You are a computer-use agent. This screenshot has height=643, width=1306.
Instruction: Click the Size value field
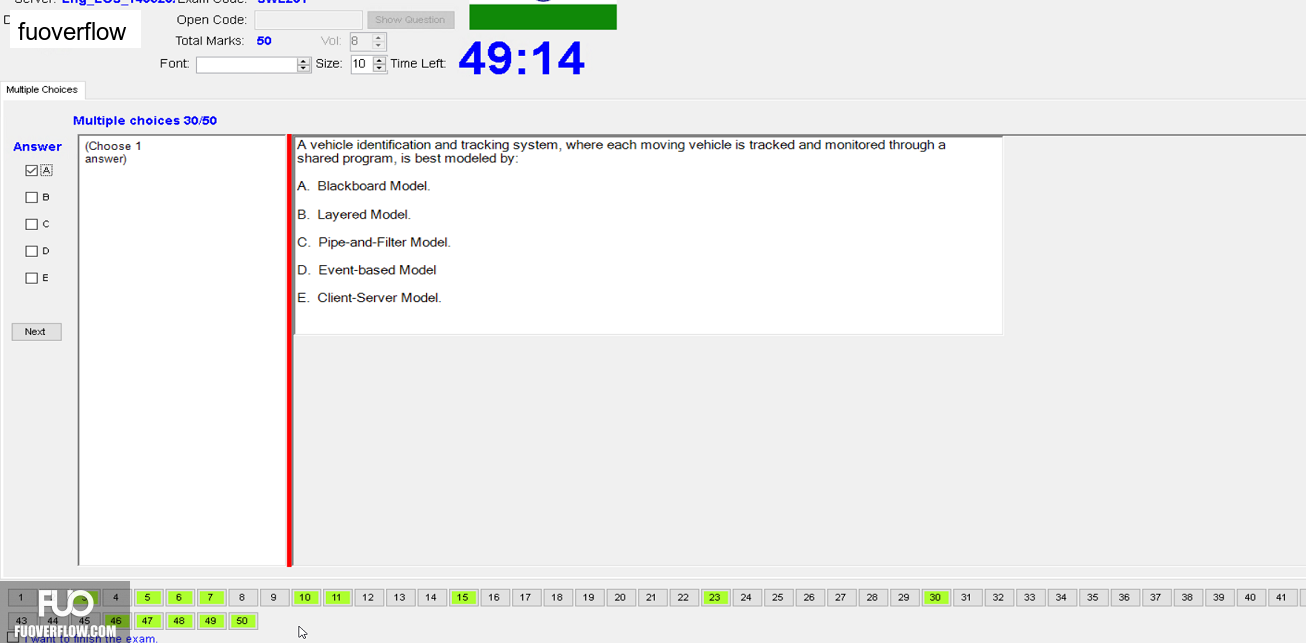361,64
